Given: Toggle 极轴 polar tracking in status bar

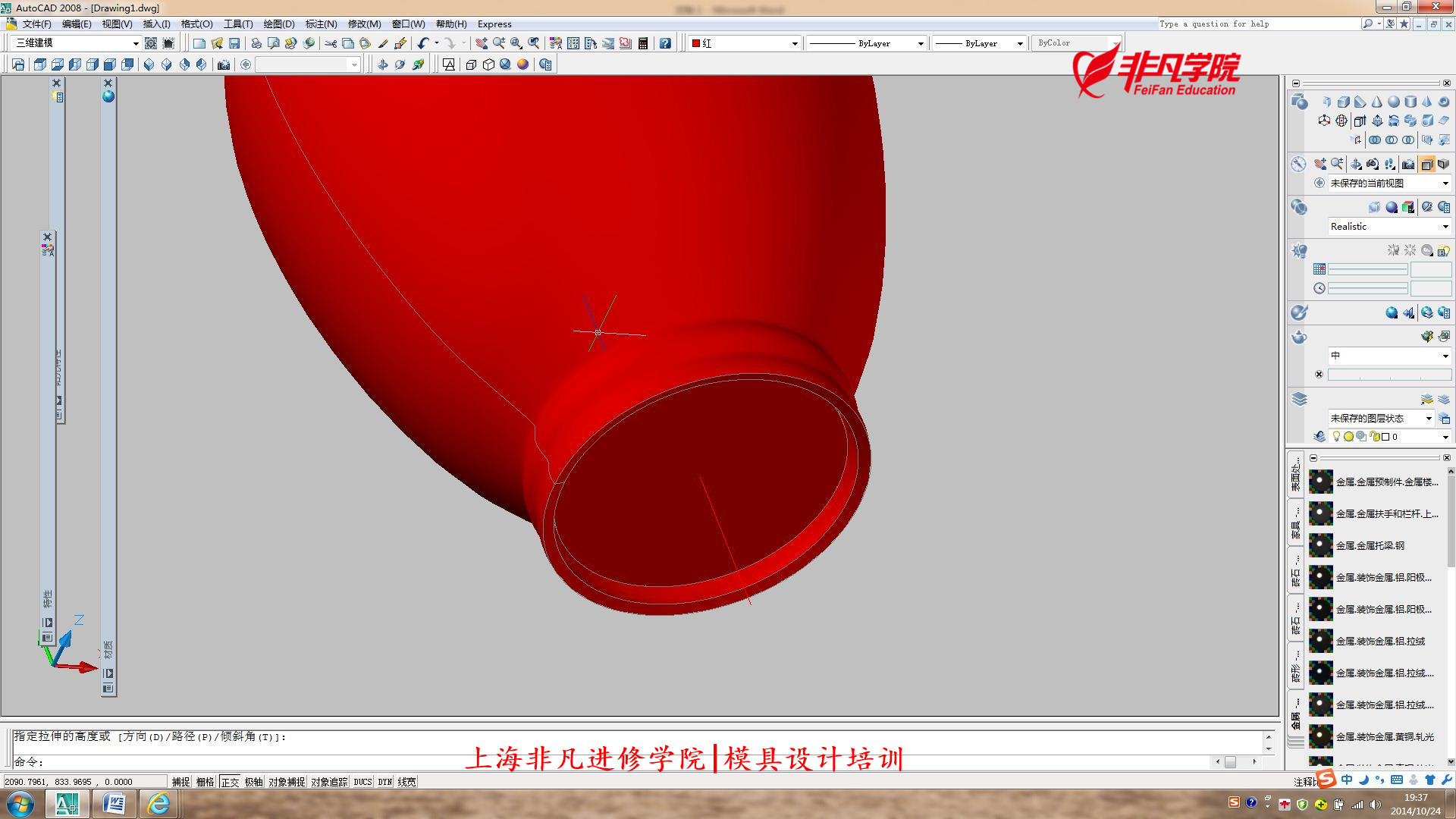Looking at the screenshot, I should tap(253, 782).
